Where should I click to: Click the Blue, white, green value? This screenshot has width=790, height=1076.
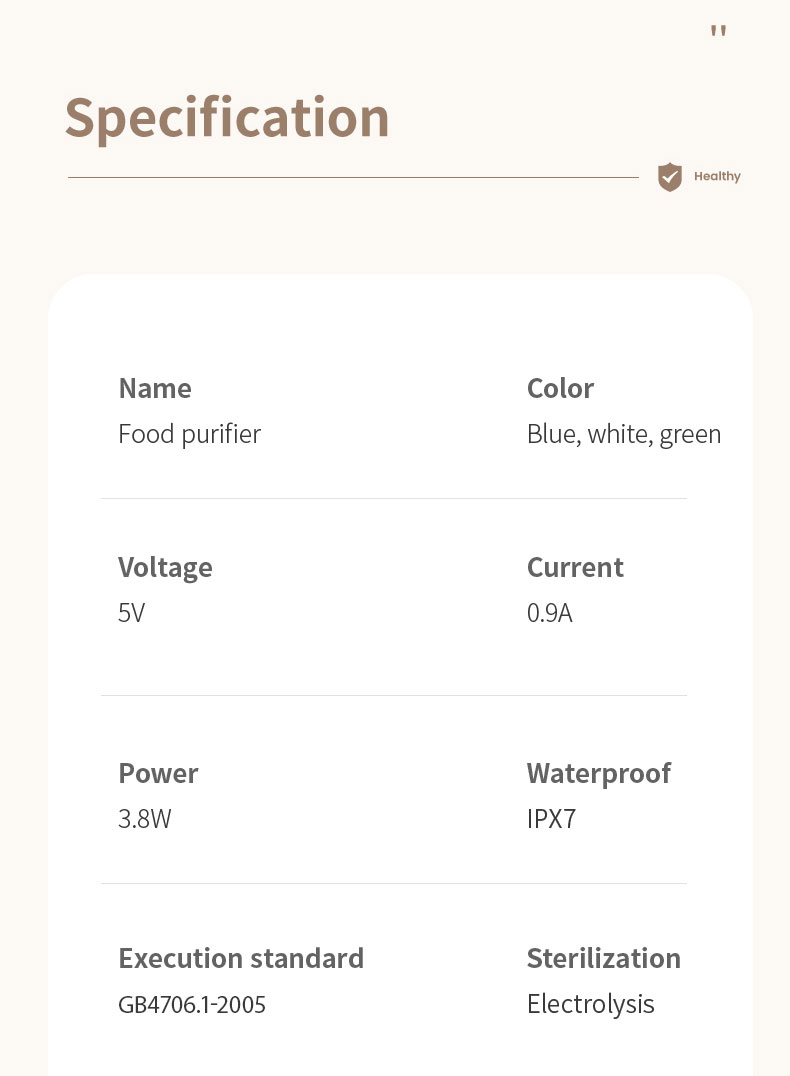[x=624, y=434]
